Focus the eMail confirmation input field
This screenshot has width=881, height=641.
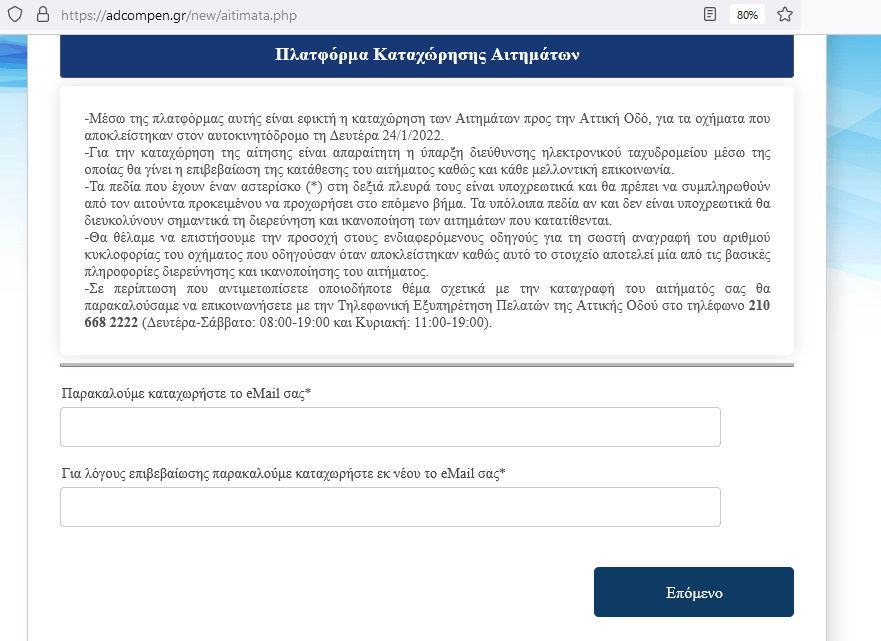pos(390,507)
